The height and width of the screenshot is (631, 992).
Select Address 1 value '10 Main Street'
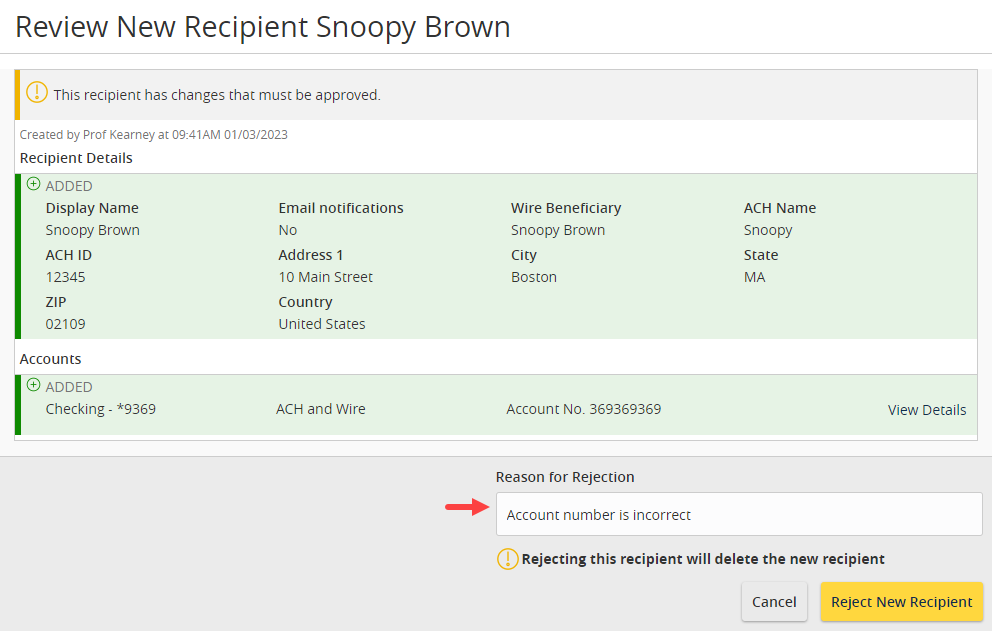click(x=325, y=277)
